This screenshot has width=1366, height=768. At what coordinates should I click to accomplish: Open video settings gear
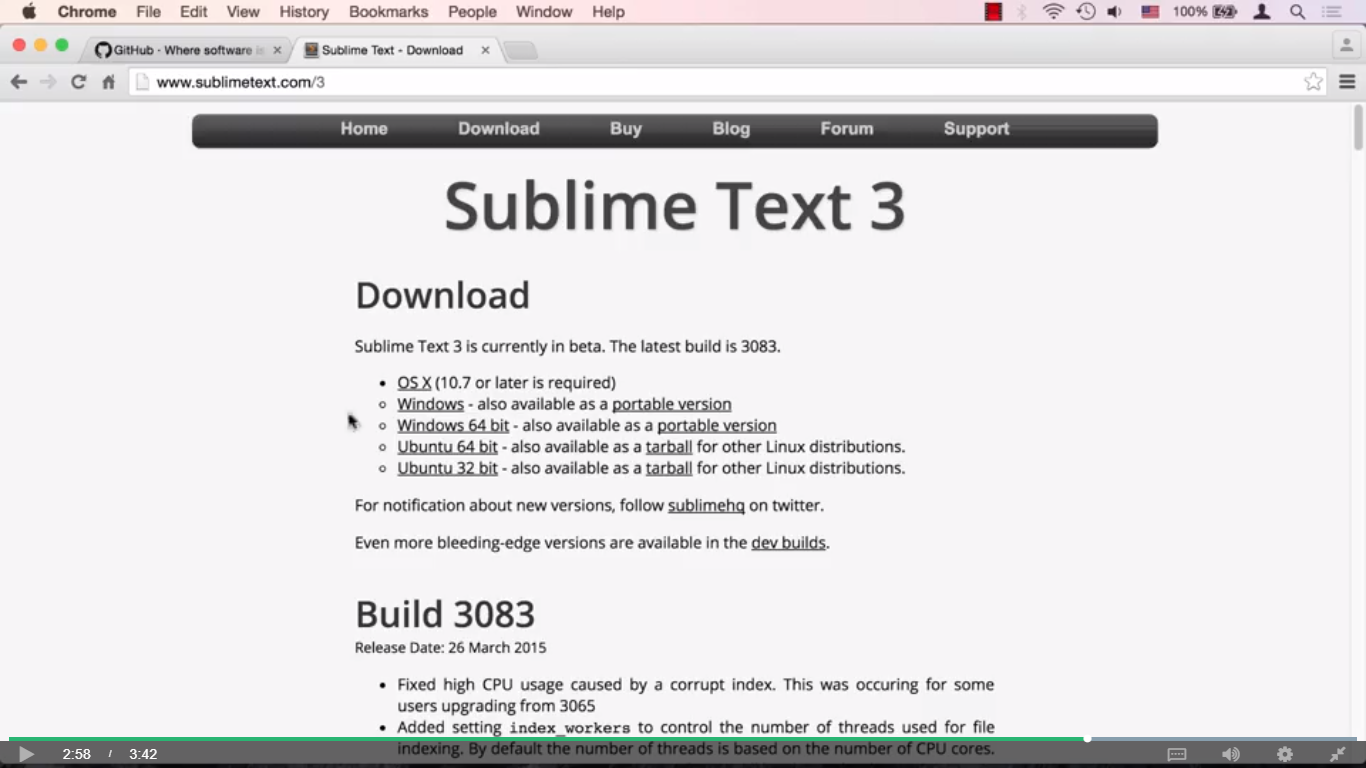[x=1285, y=754]
